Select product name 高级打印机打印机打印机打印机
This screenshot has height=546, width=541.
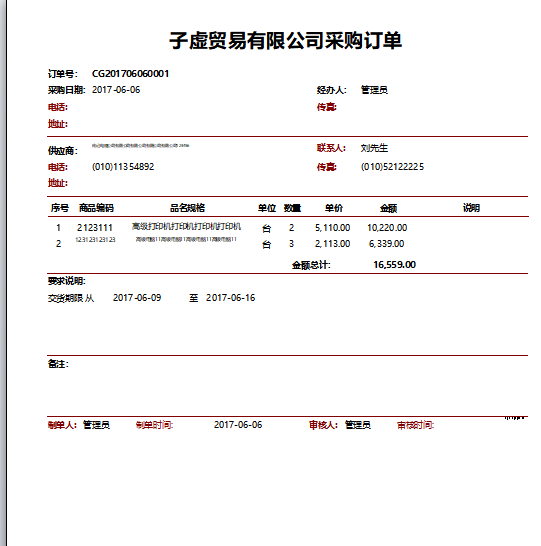(186, 227)
